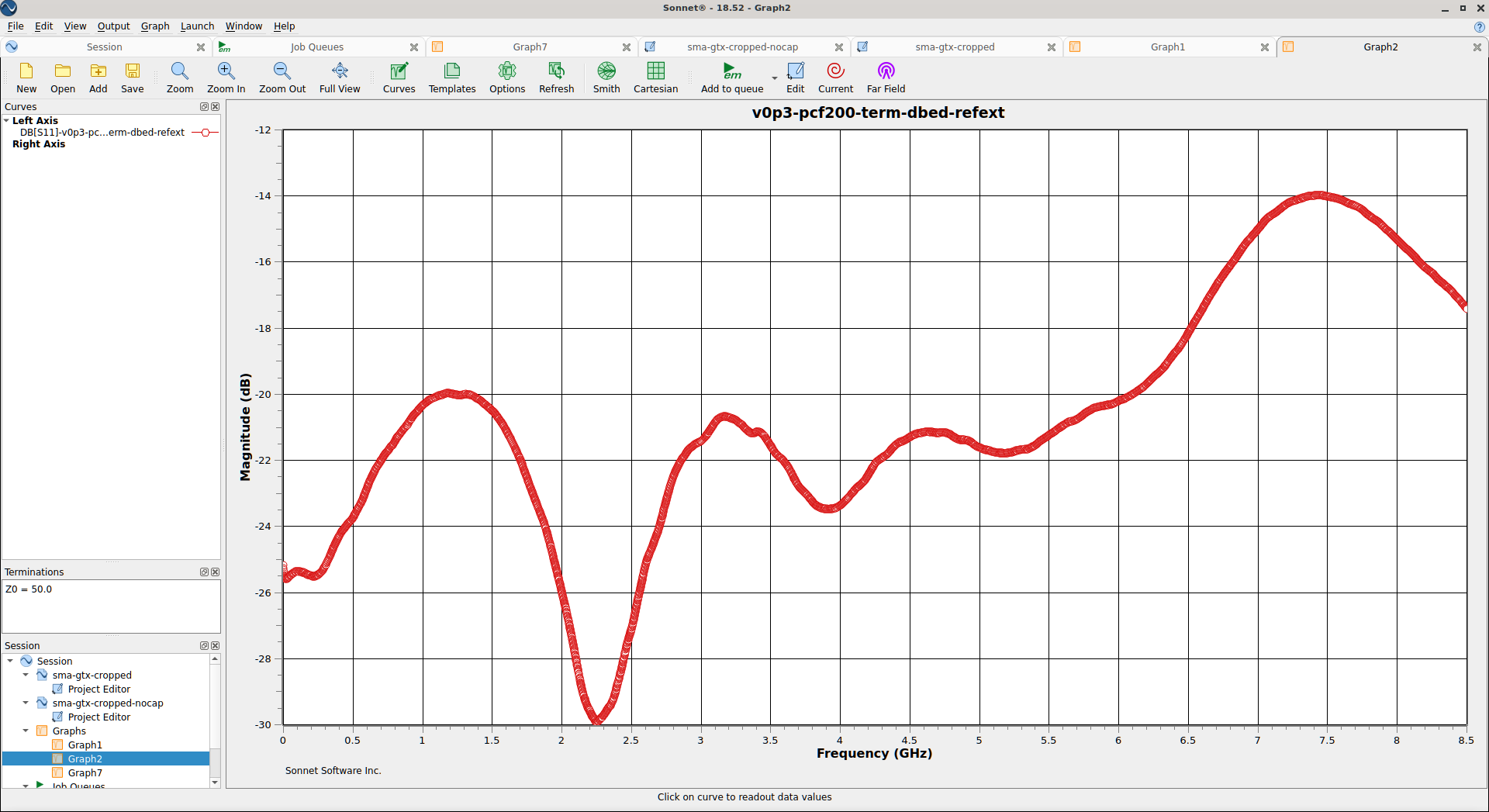Close the Curves panel
The image size is (1489, 812).
point(216,107)
